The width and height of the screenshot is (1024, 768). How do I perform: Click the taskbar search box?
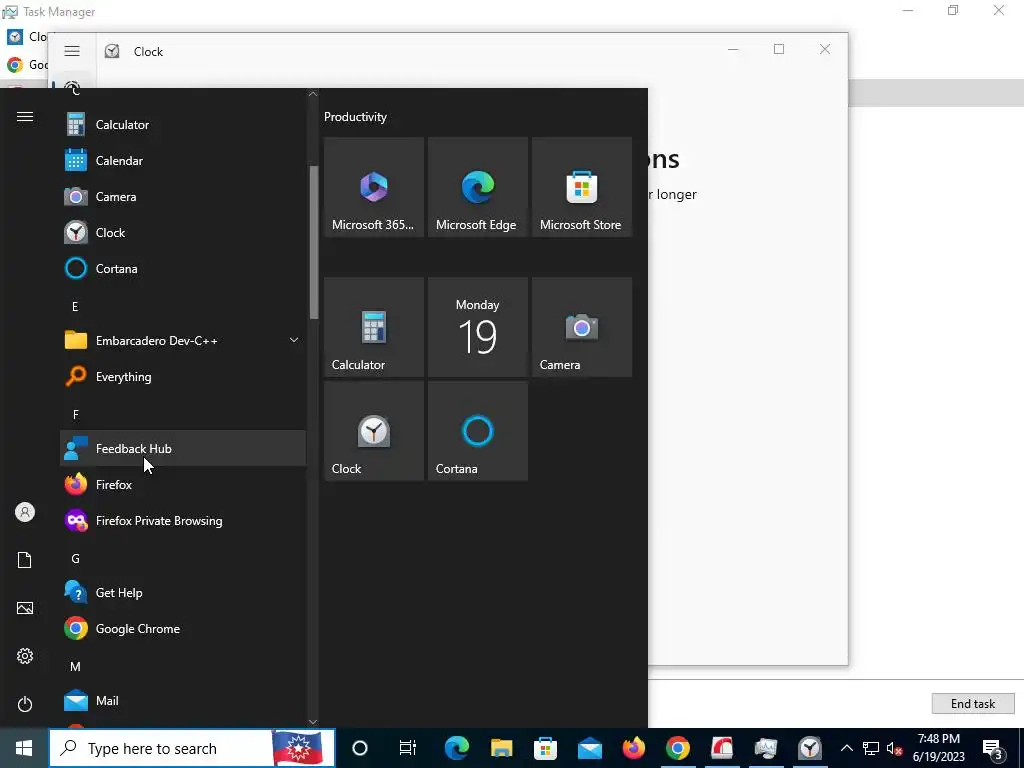tap(192, 748)
